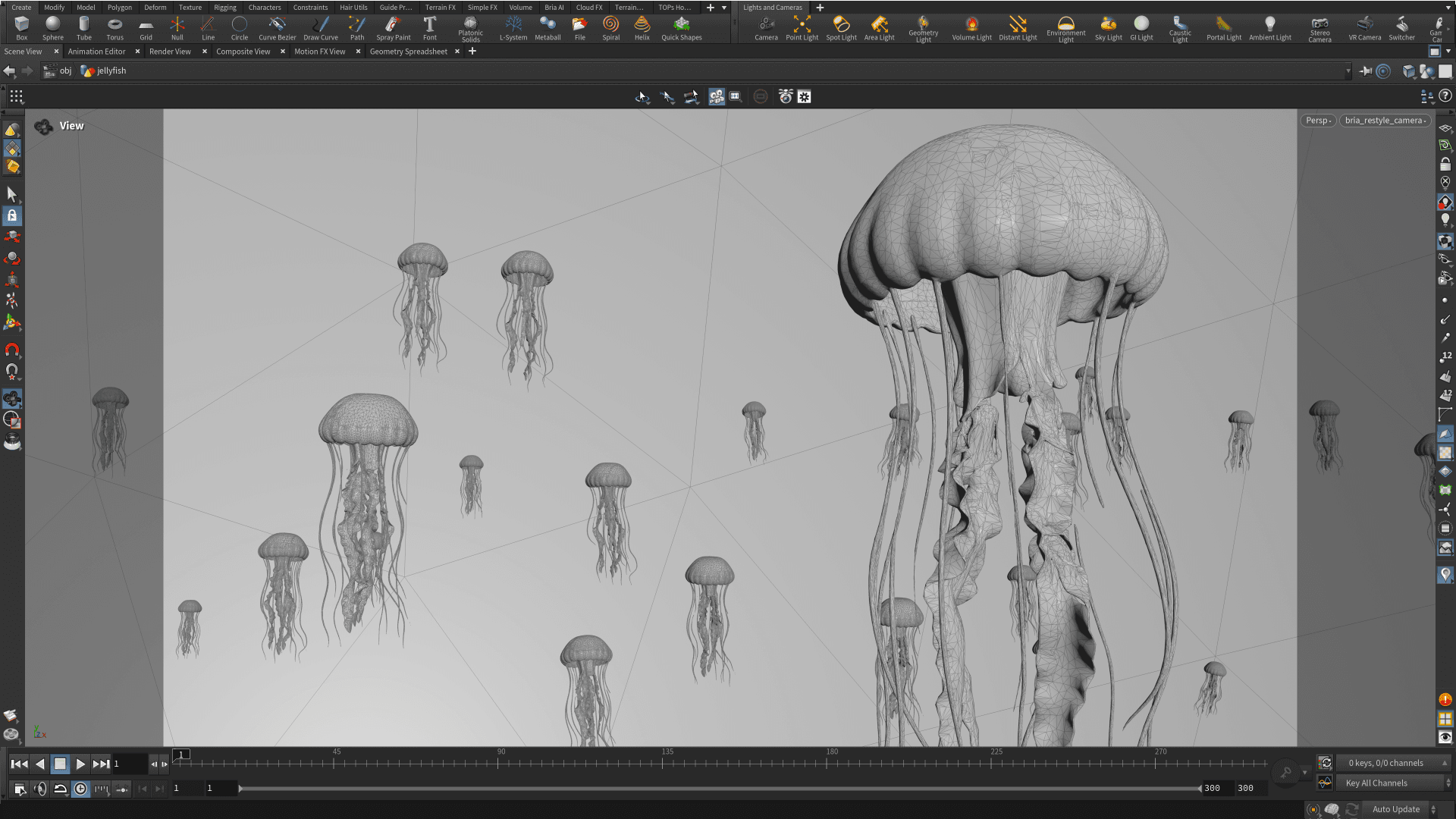Expand the keys and channels dropdown
The width and height of the screenshot is (1456, 819).
point(1392,763)
